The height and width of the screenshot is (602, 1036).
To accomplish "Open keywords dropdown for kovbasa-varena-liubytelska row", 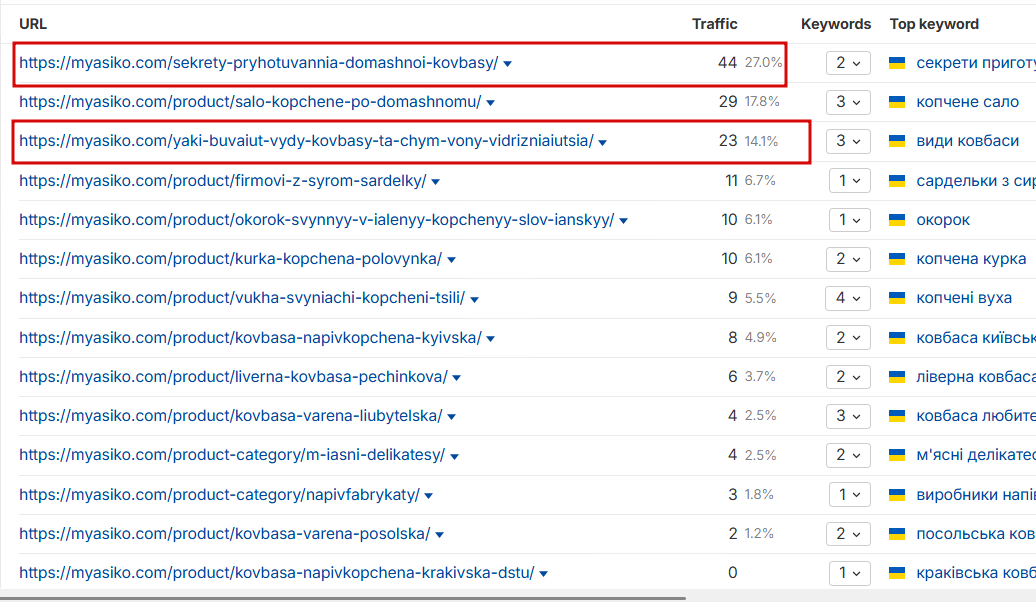I will point(848,416).
